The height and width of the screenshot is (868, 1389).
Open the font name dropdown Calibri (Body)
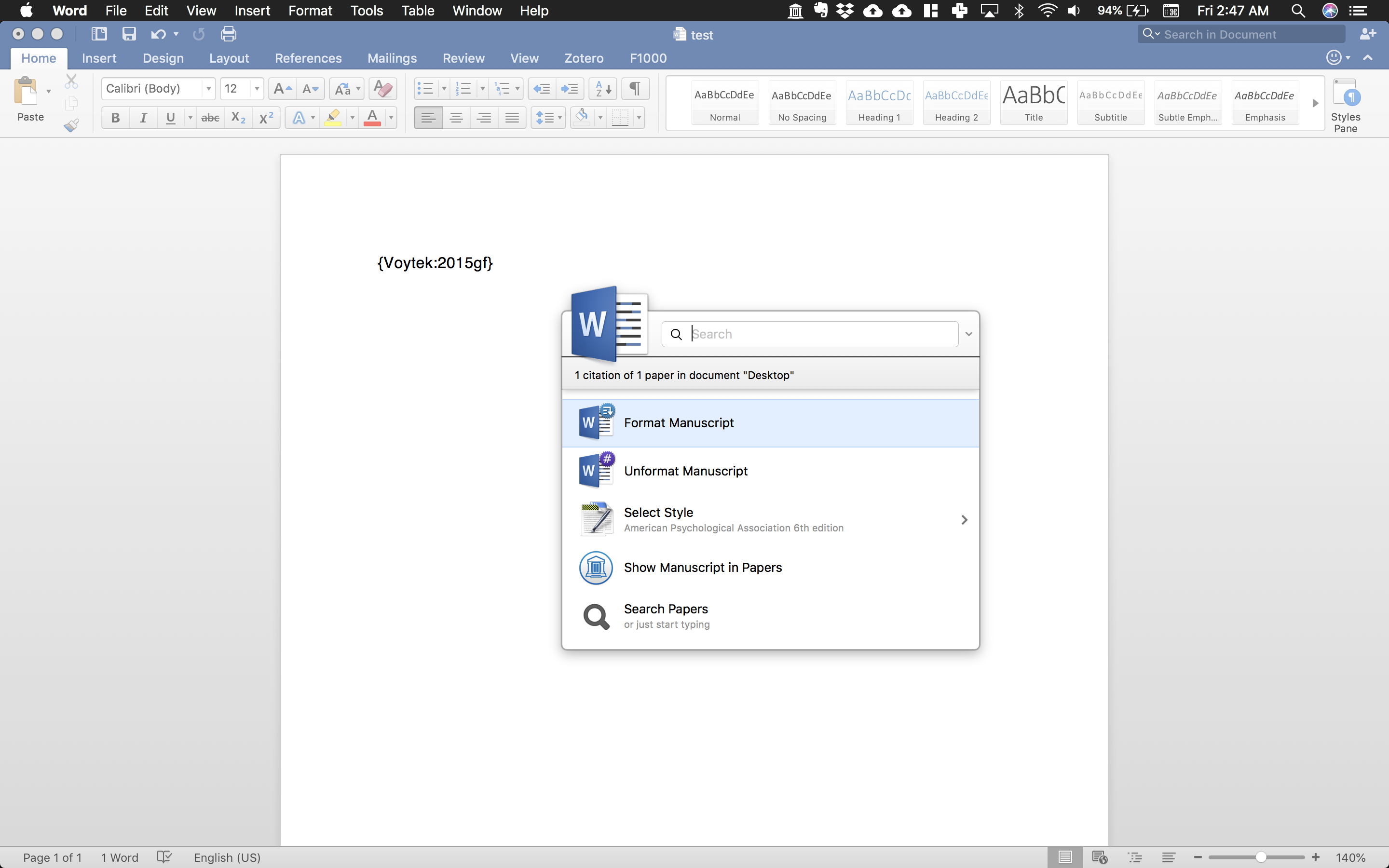click(209, 89)
